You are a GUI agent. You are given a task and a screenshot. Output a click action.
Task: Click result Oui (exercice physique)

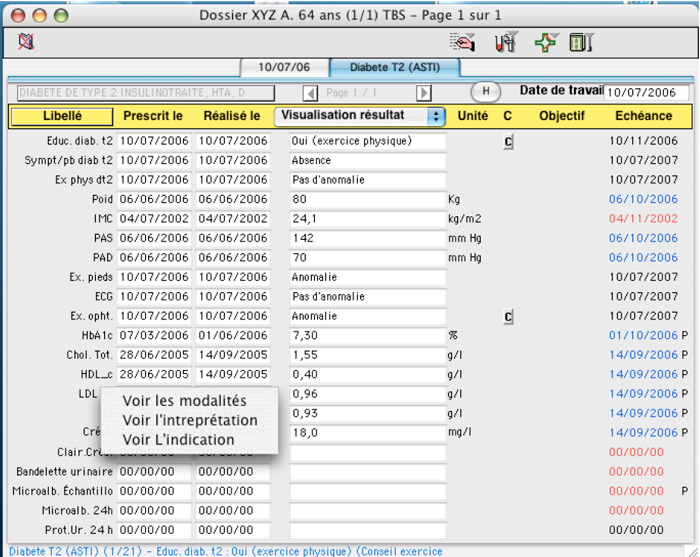click(368, 141)
